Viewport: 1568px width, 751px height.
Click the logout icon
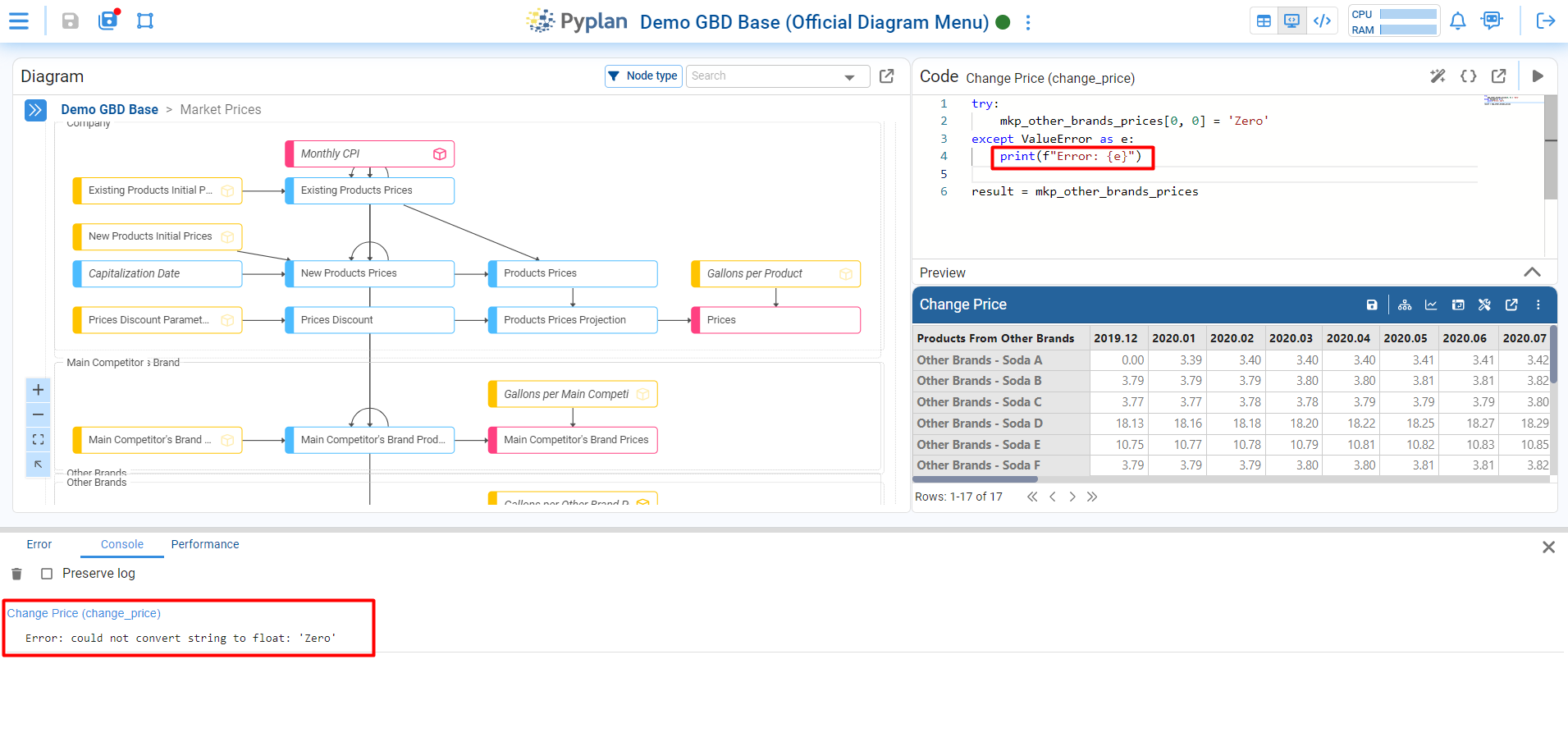point(1545,21)
